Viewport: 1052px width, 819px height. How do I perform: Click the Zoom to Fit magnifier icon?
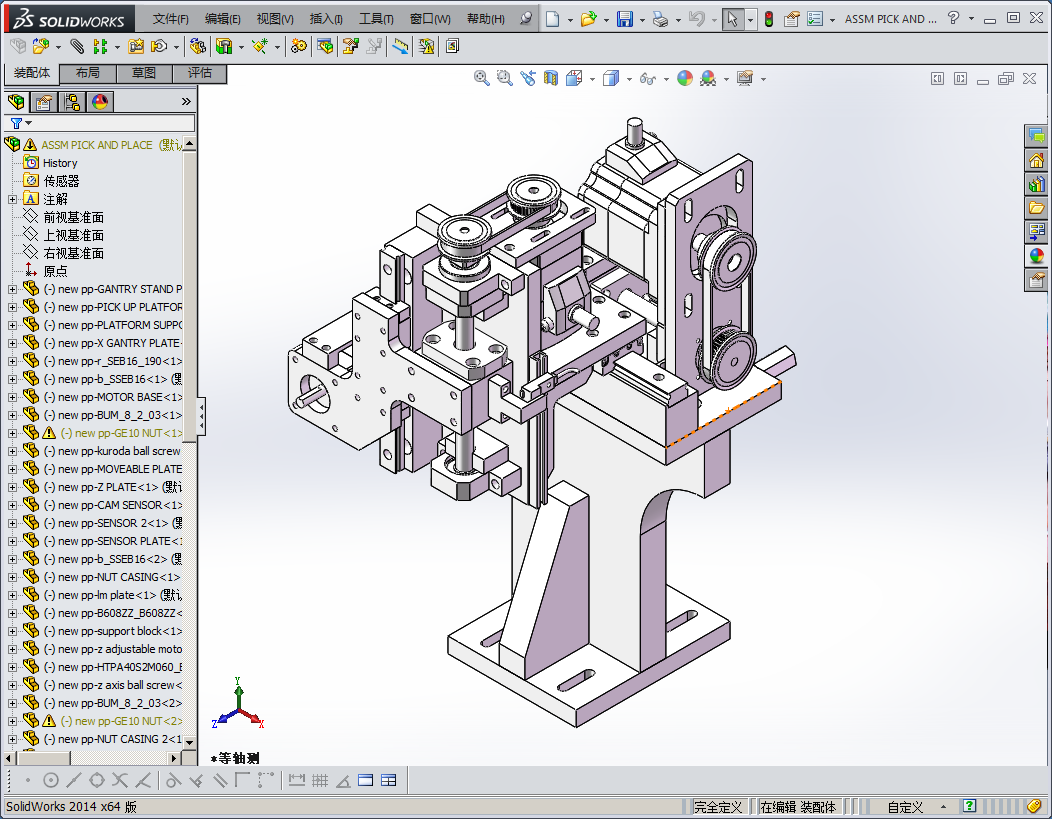481,78
